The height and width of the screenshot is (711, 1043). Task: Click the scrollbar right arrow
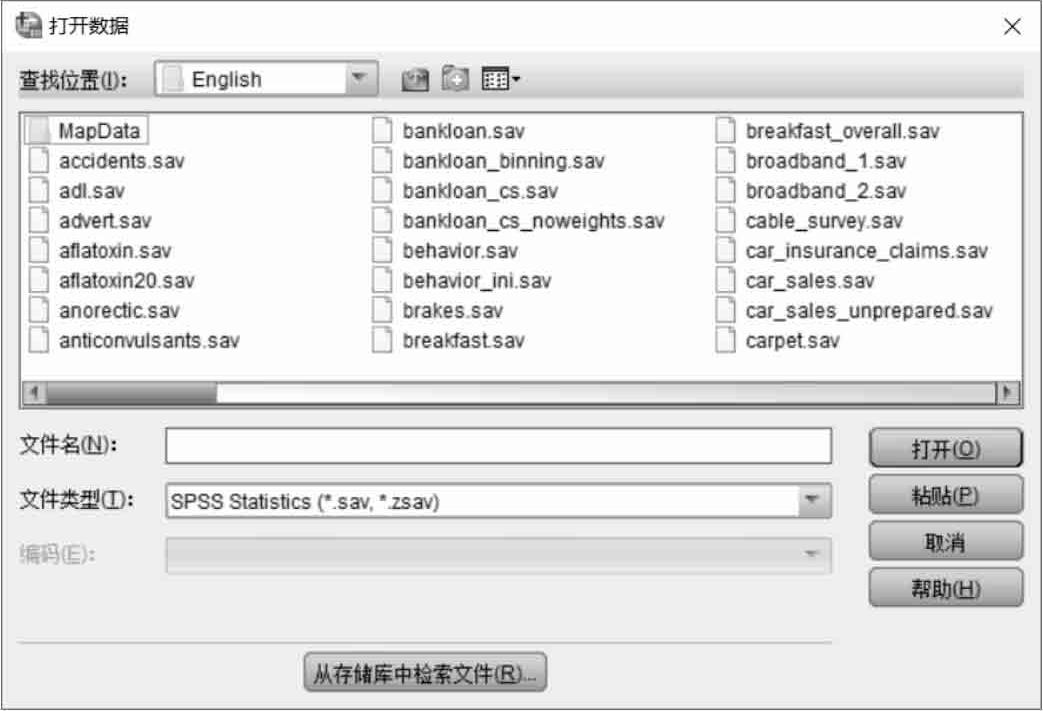pyautogui.click(x=1008, y=393)
